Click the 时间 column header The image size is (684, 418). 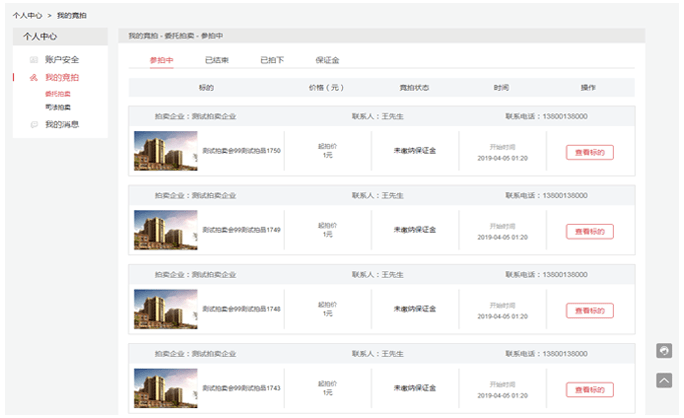click(501, 88)
